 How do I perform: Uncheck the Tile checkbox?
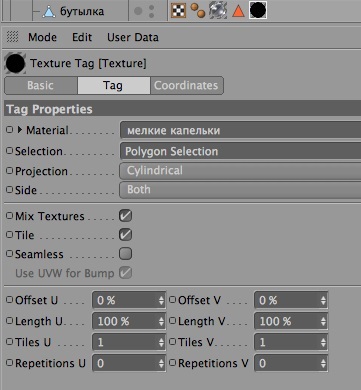point(125,235)
